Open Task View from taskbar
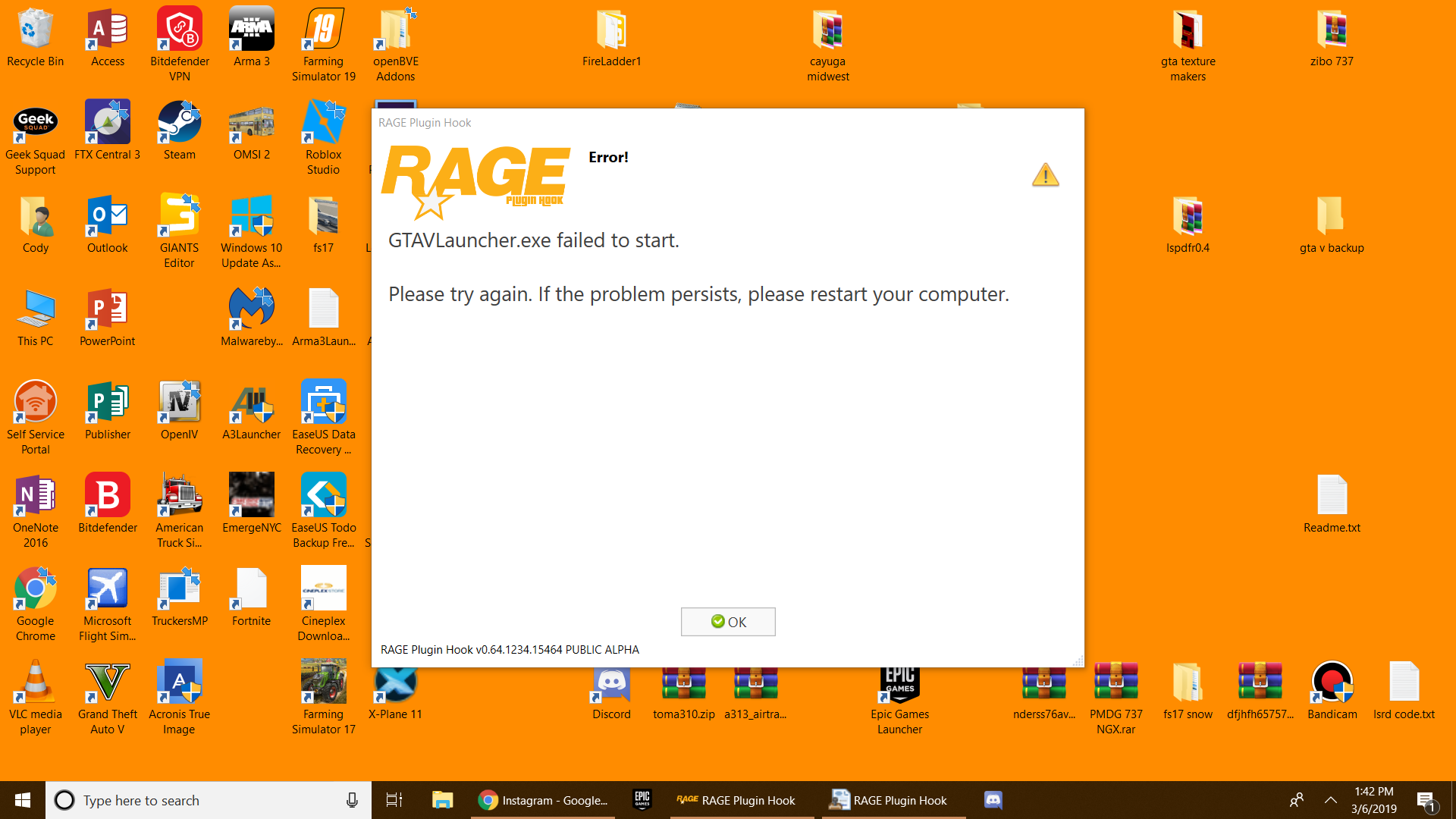This screenshot has width=1456, height=819. click(394, 800)
